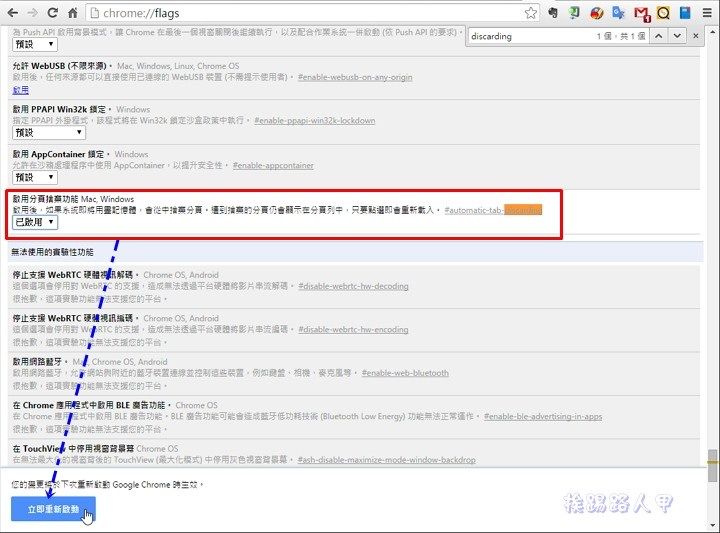Click the red-orange globe extension icon
This screenshot has width=720, height=533.
tap(596, 13)
